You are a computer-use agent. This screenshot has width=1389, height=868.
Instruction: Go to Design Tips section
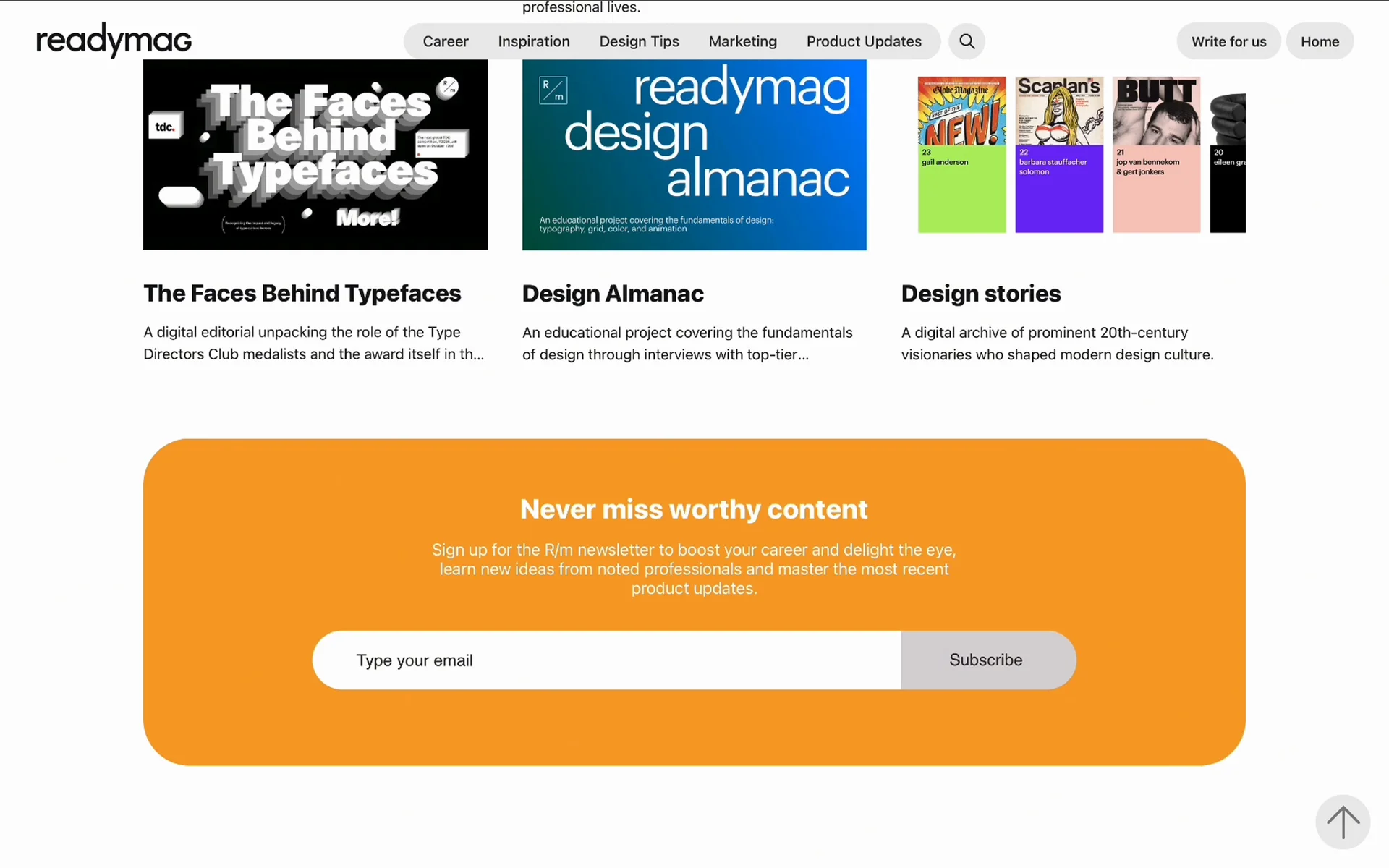[x=640, y=41]
